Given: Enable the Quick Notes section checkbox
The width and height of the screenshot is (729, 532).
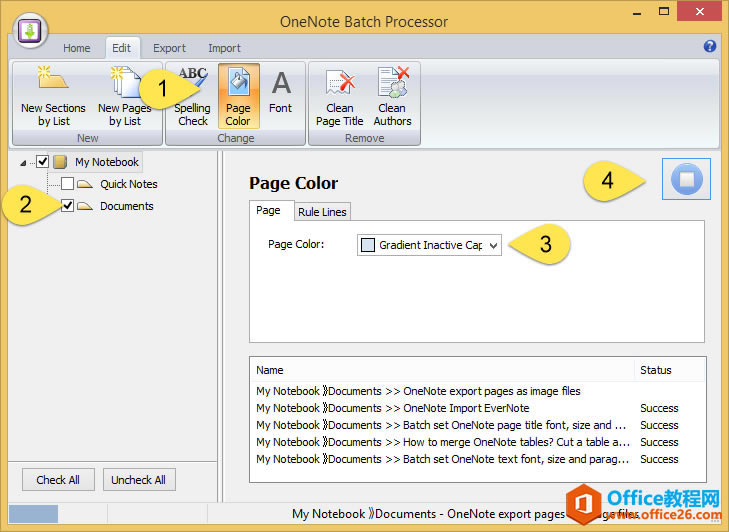Looking at the screenshot, I should [x=67, y=184].
